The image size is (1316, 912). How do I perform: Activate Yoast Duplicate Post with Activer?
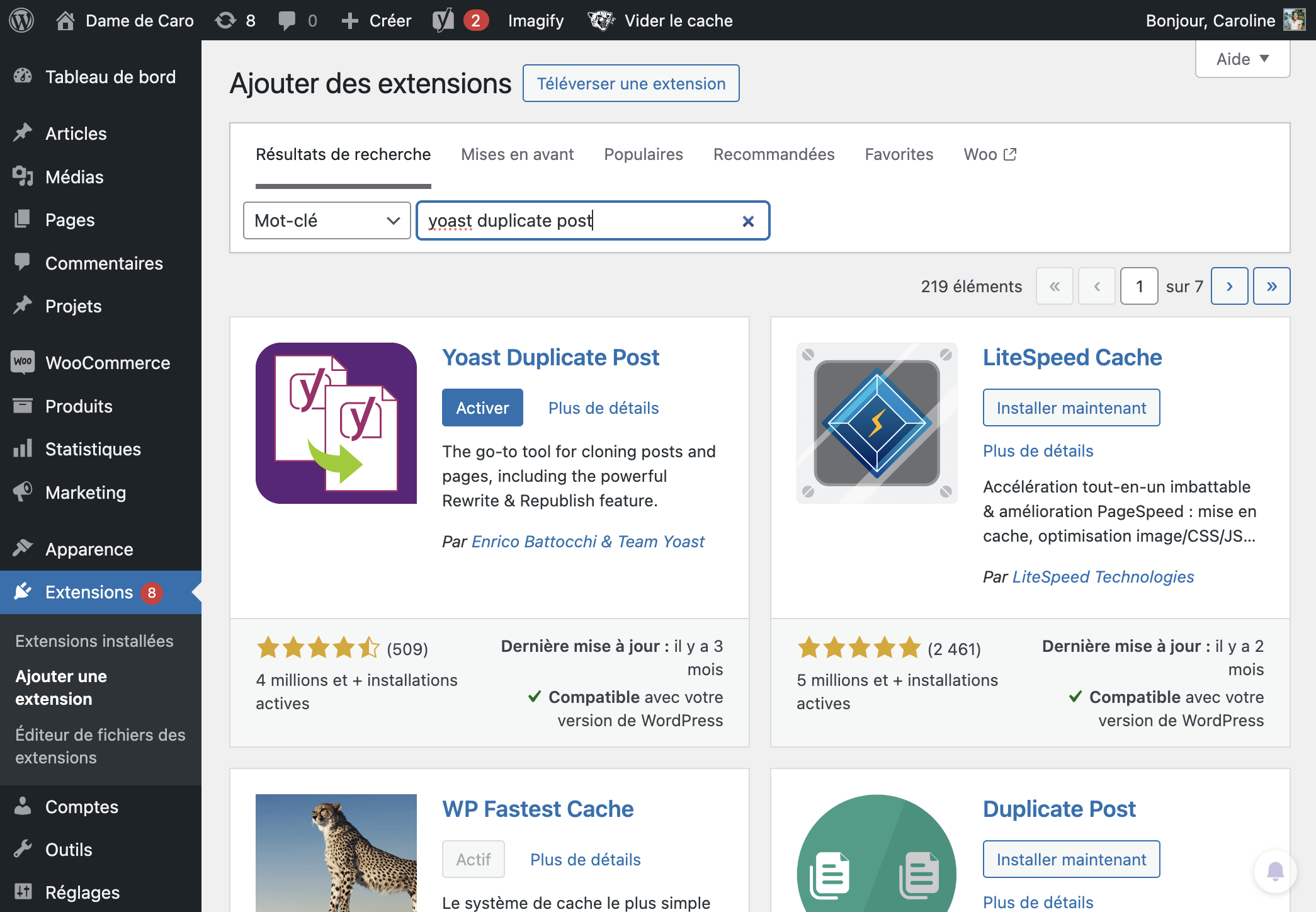(482, 408)
